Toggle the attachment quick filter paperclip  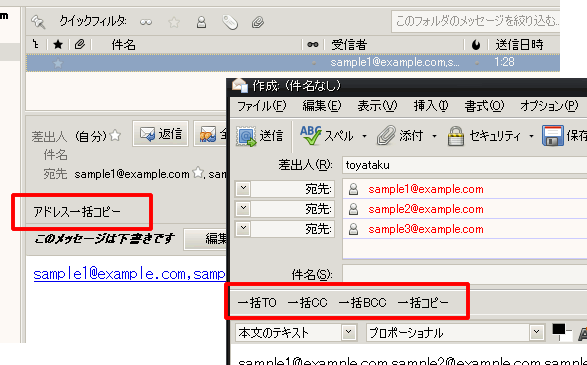(x=258, y=22)
